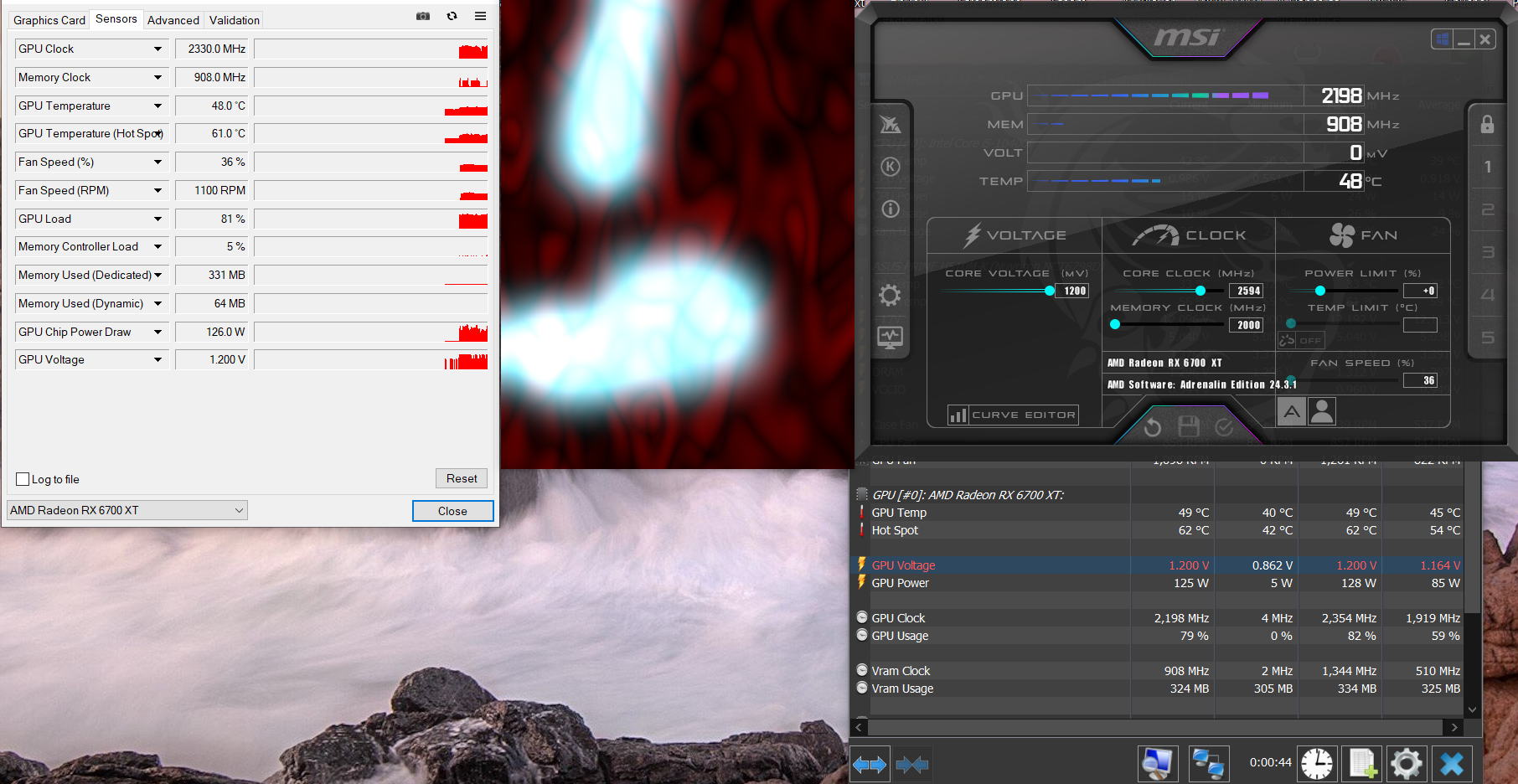The image size is (1518, 784).
Task: Click the Reset button in GPU-Z
Action: click(x=462, y=478)
